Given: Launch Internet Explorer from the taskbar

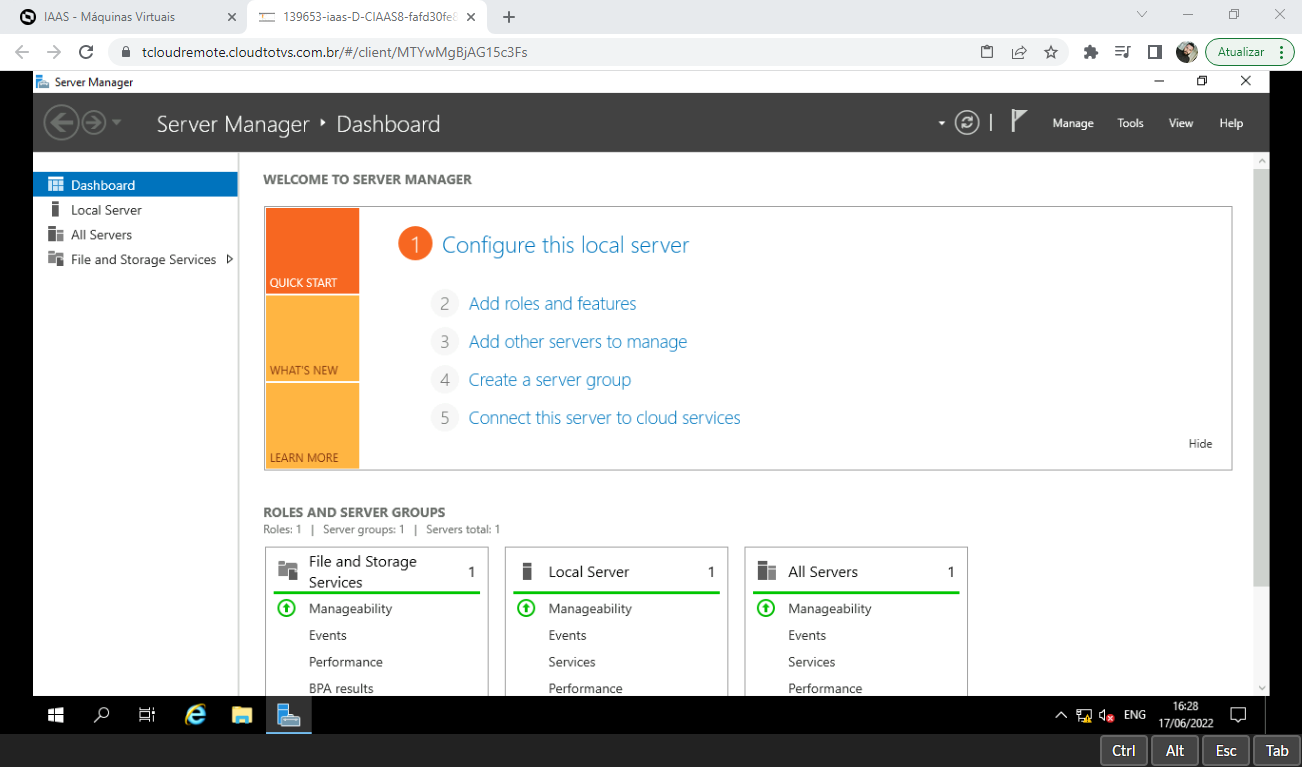Looking at the screenshot, I should [x=196, y=715].
